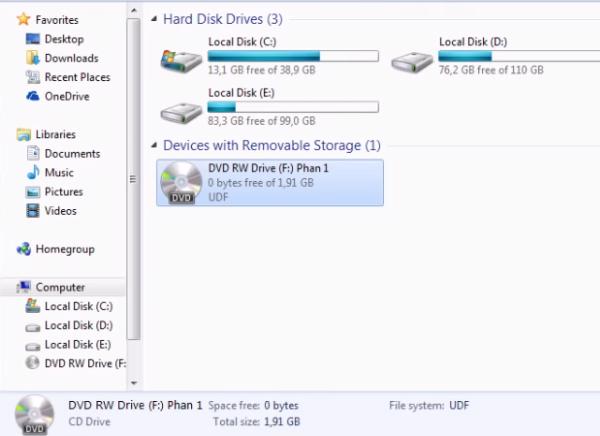
Task: Click "13,1 GB free of 38,9 GB" text
Action: [x=262, y=70]
